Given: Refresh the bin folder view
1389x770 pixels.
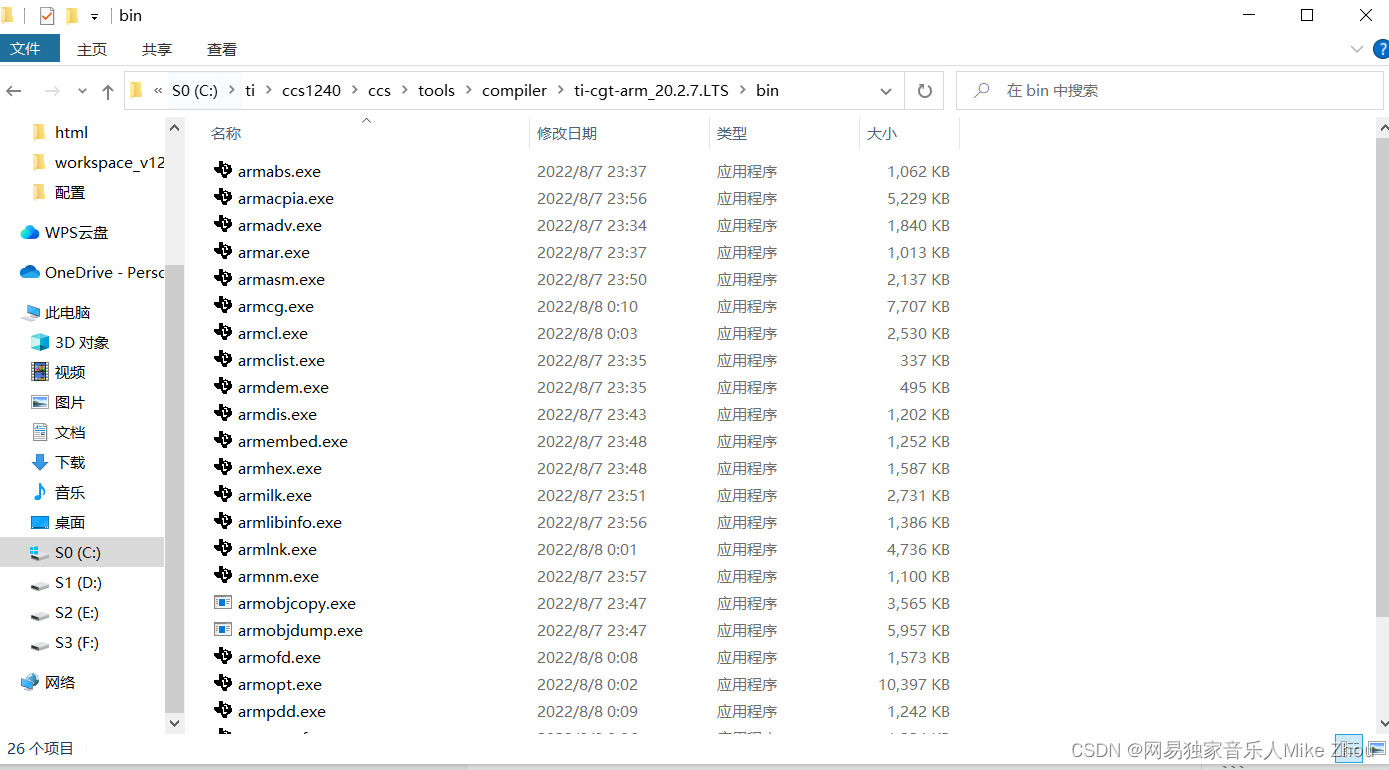Looking at the screenshot, I should tap(925, 90).
